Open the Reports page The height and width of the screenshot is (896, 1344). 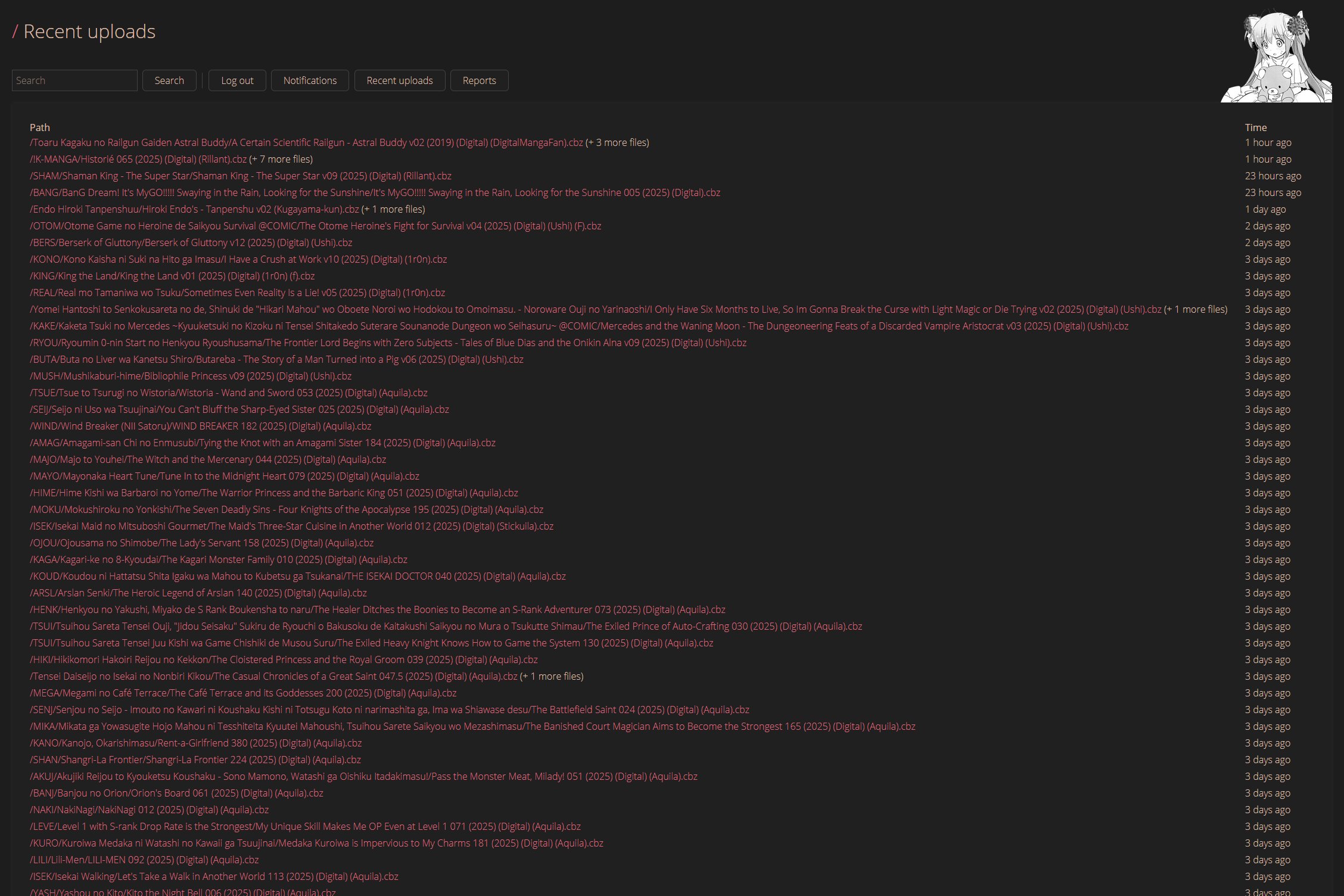pyautogui.click(x=479, y=80)
